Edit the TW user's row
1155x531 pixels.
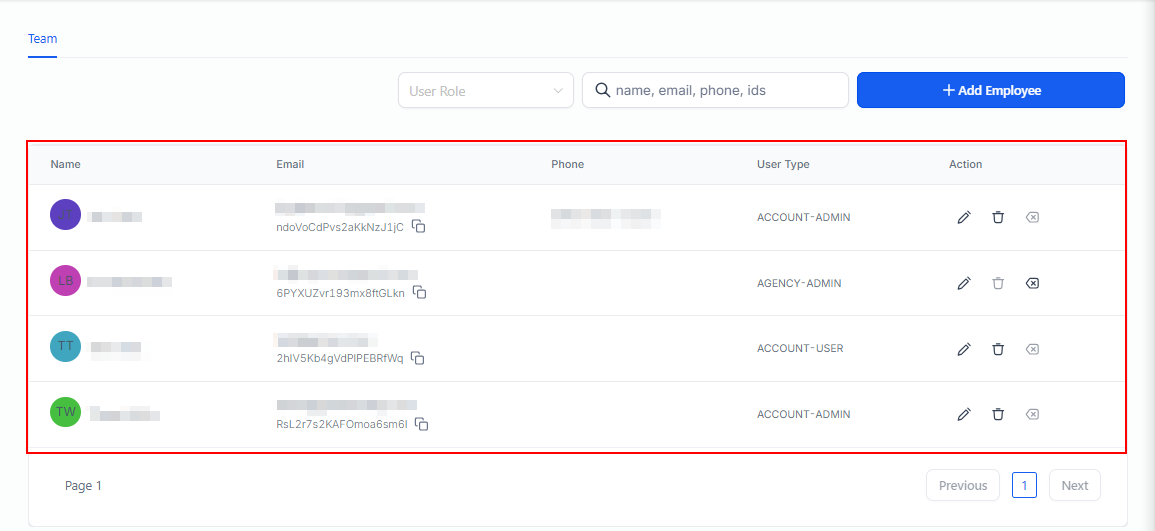pos(964,414)
